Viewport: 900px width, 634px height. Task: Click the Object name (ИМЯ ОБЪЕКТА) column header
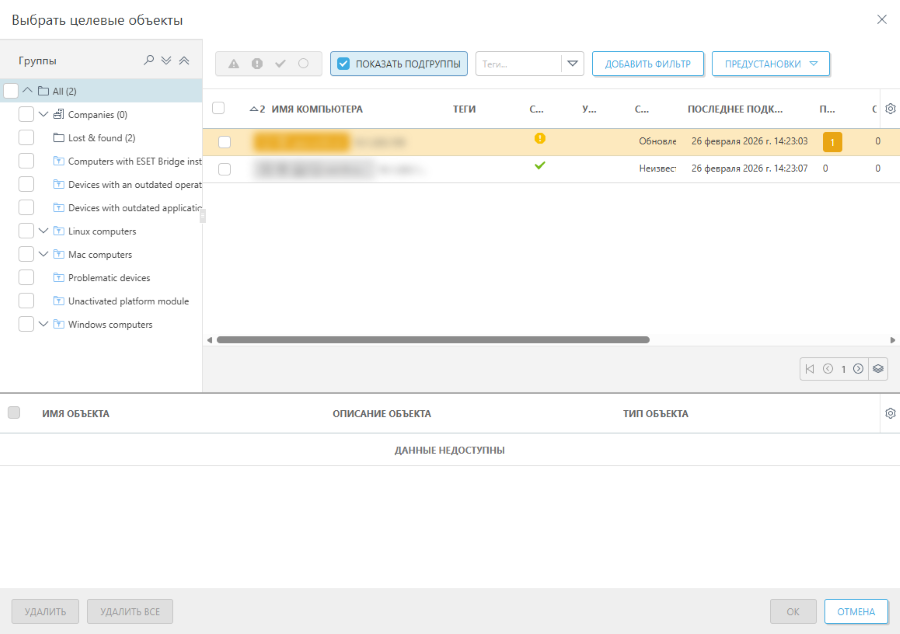click(x=75, y=414)
